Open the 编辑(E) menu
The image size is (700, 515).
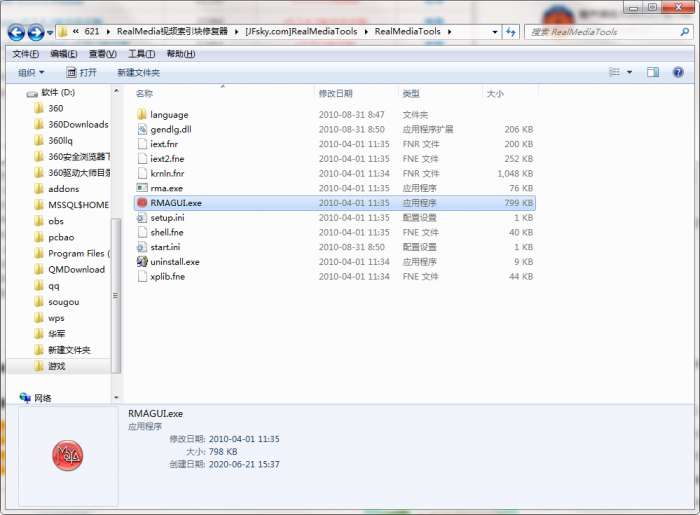pyautogui.click(x=64, y=54)
